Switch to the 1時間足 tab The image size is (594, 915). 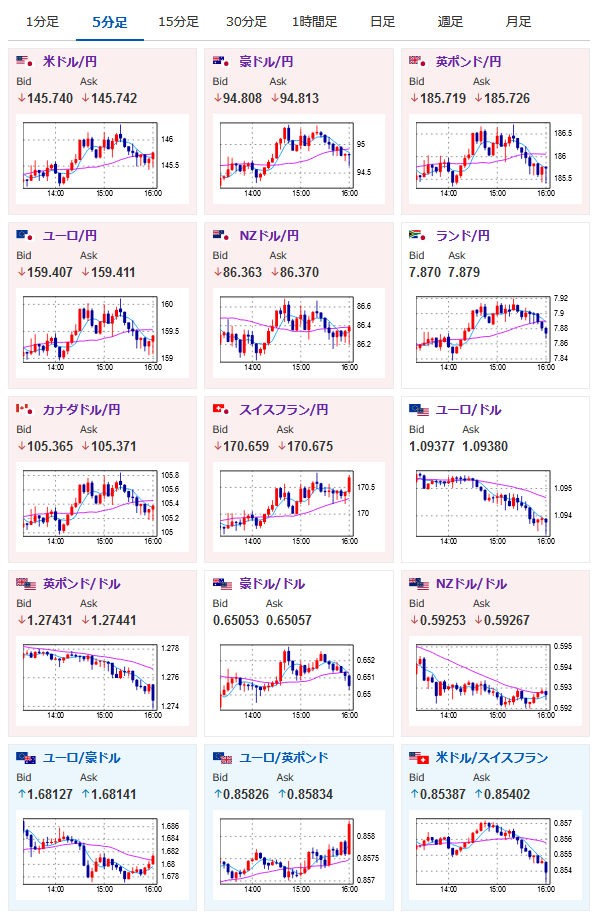click(315, 22)
